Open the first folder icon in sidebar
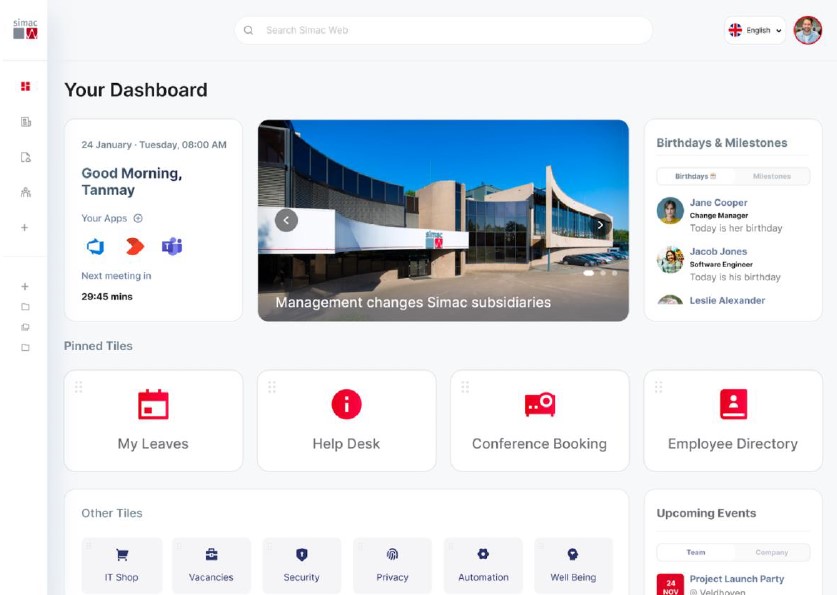 [x=25, y=307]
